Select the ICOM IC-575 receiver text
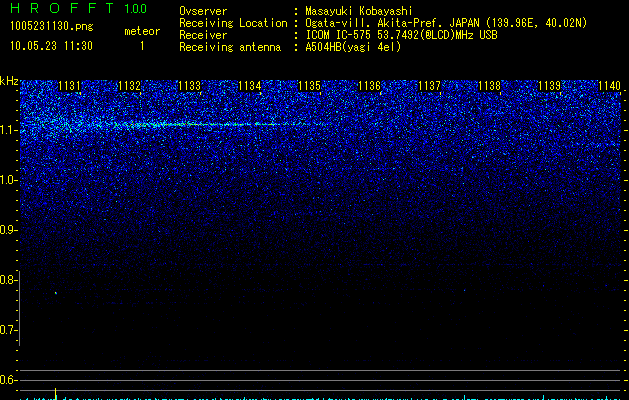The image size is (629, 400). 401,35
